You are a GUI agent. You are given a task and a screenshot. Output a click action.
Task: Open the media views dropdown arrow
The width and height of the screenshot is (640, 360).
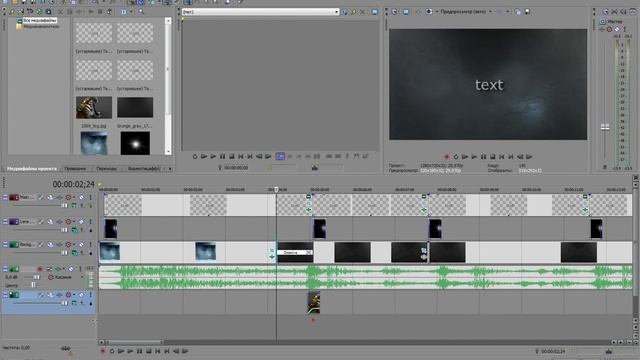(x=131, y=12)
